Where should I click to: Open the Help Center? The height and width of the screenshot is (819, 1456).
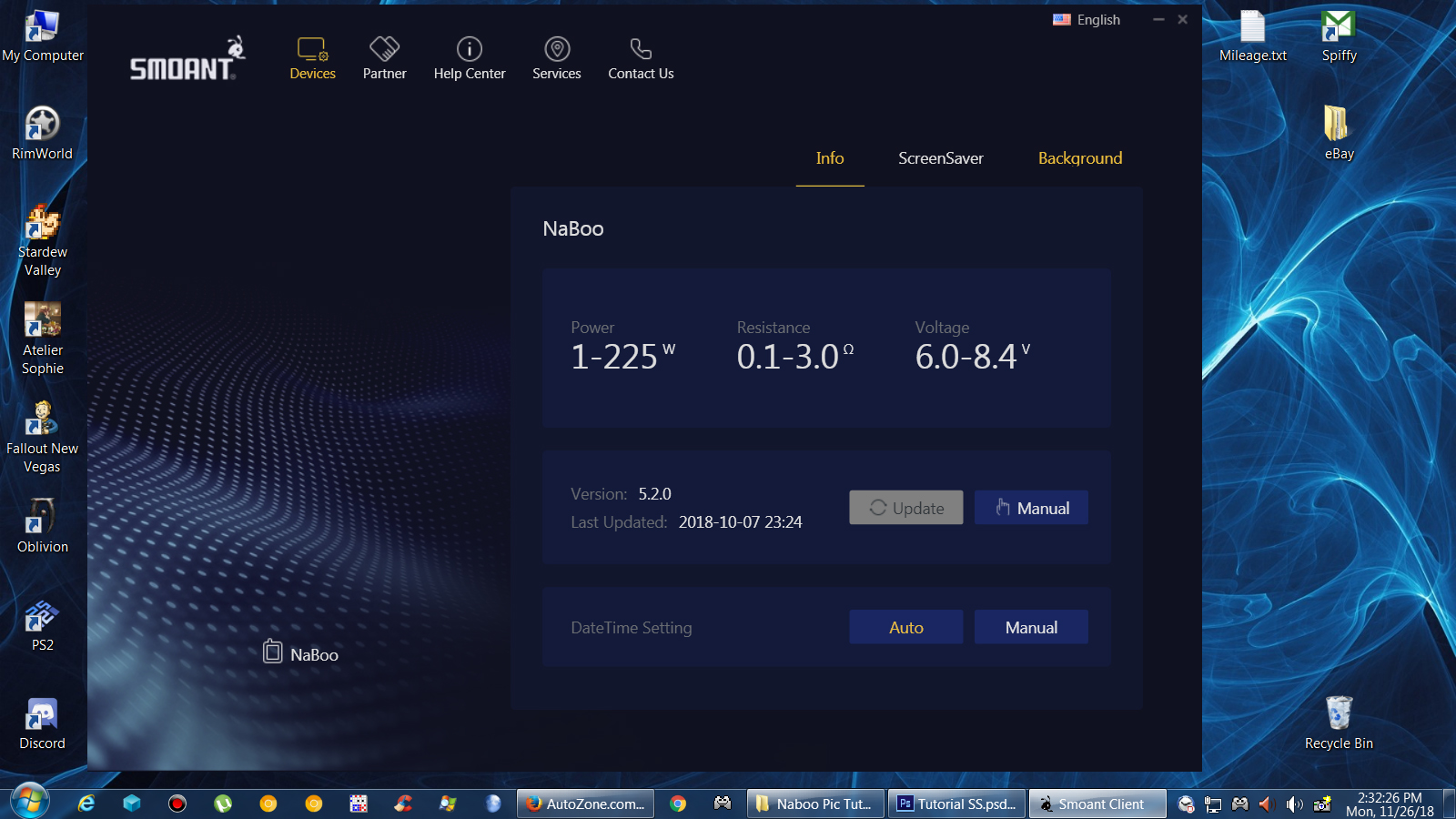470,59
